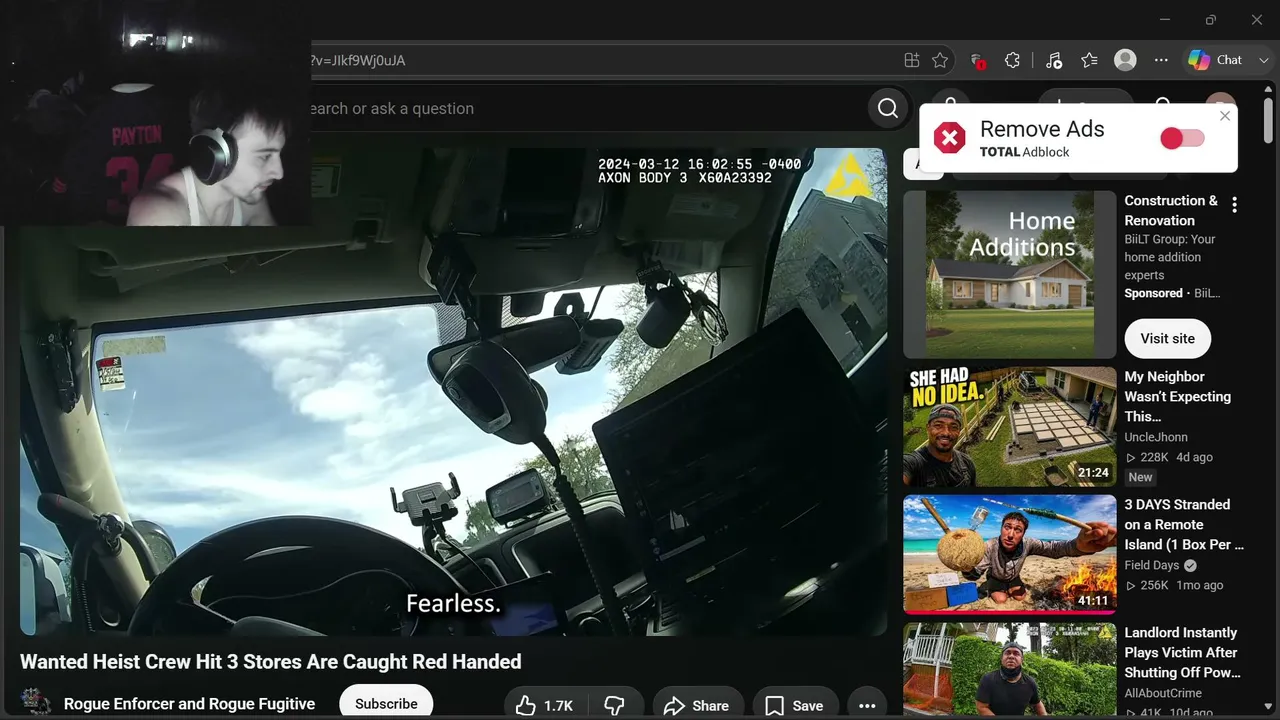Open Copilot Chat in the browser toolbar
This screenshot has width=1280, height=720.
[x=1214, y=60]
